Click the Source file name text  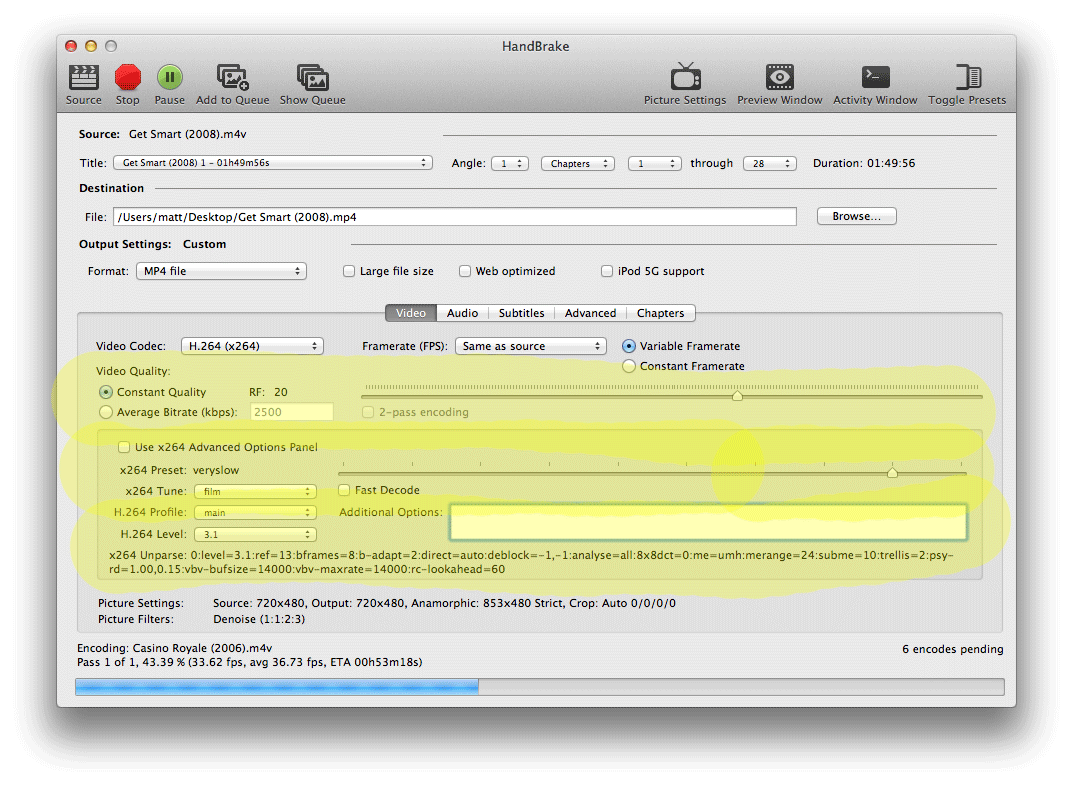point(188,134)
